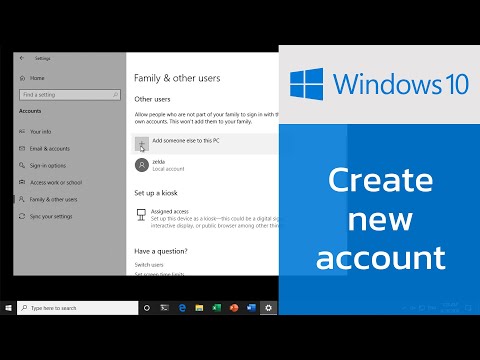Open Access work or school section
The height and width of the screenshot is (360, 480).
56,183
